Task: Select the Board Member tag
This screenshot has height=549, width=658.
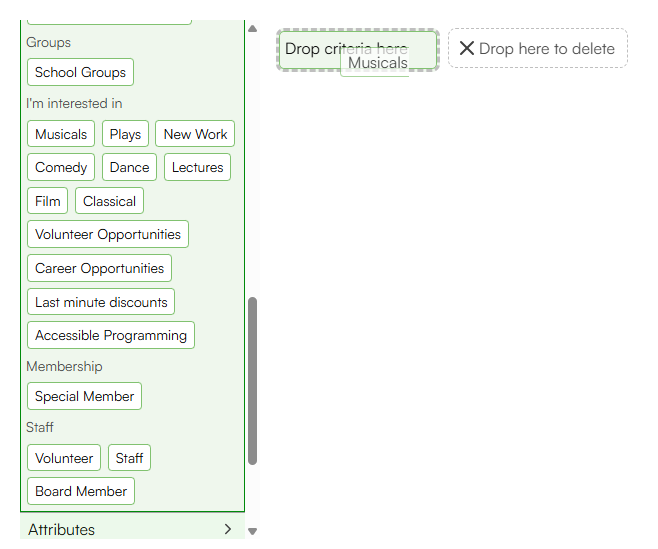Action: click(81, 491)
